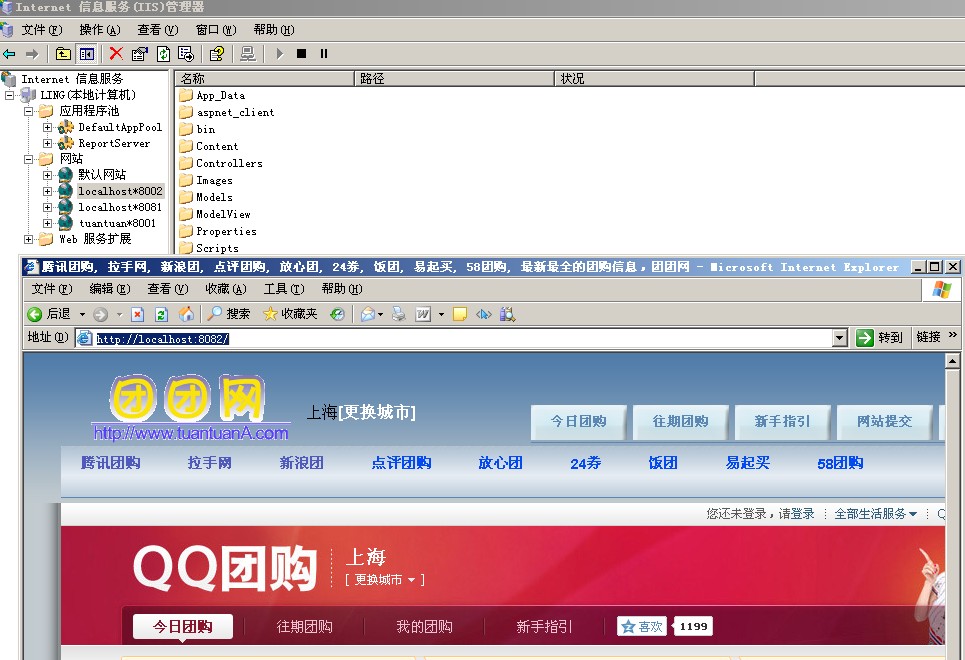Screen dimensions: 965x660
Task: Collapse the LING local computer node
Action: (9, 95)
